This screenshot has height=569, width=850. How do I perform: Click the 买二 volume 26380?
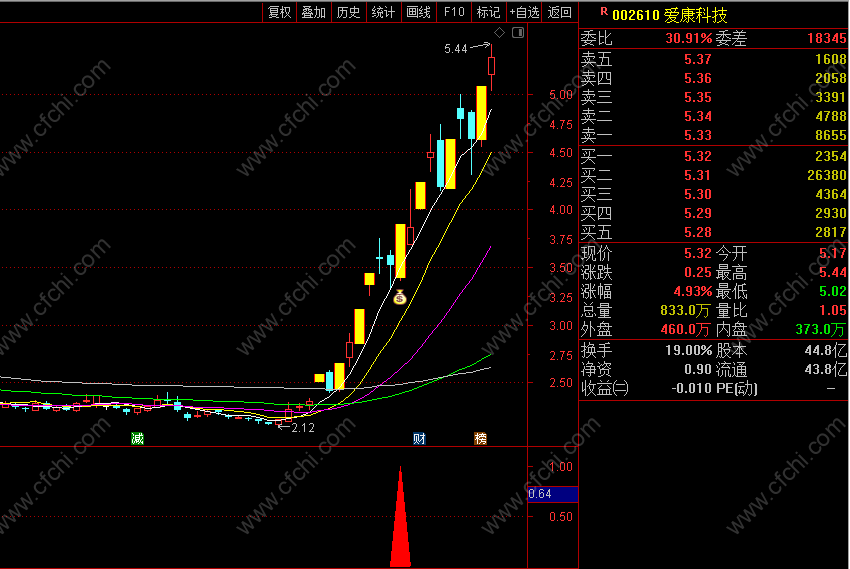tap(826, 175)
